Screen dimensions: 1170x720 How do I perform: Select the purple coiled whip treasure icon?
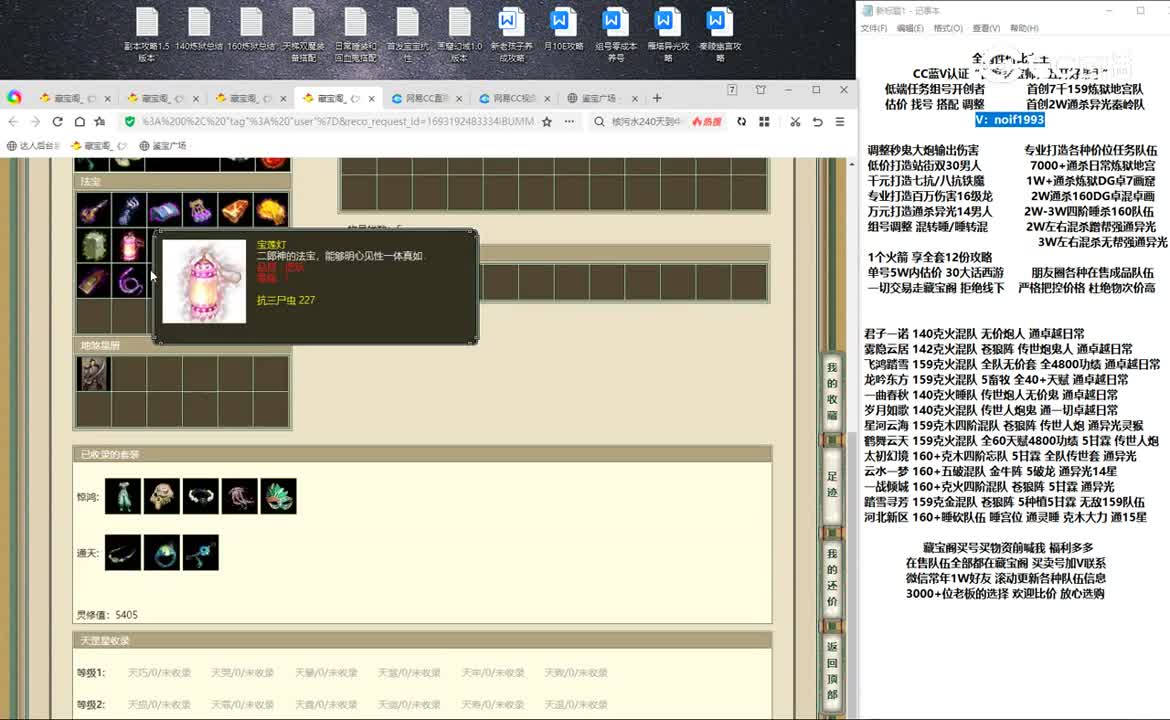tap(129, 281)
